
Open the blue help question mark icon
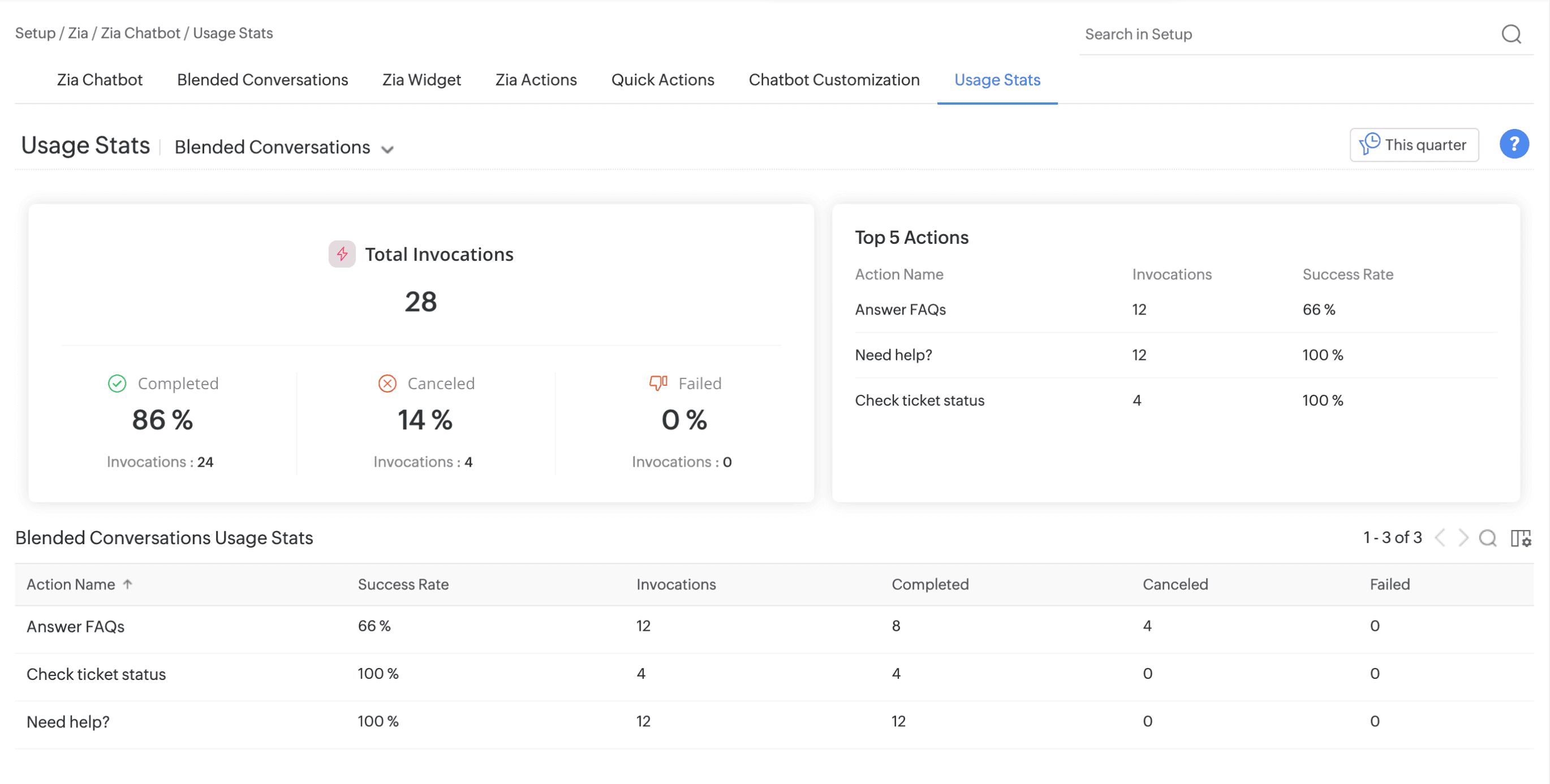(x=1513, y=144)
